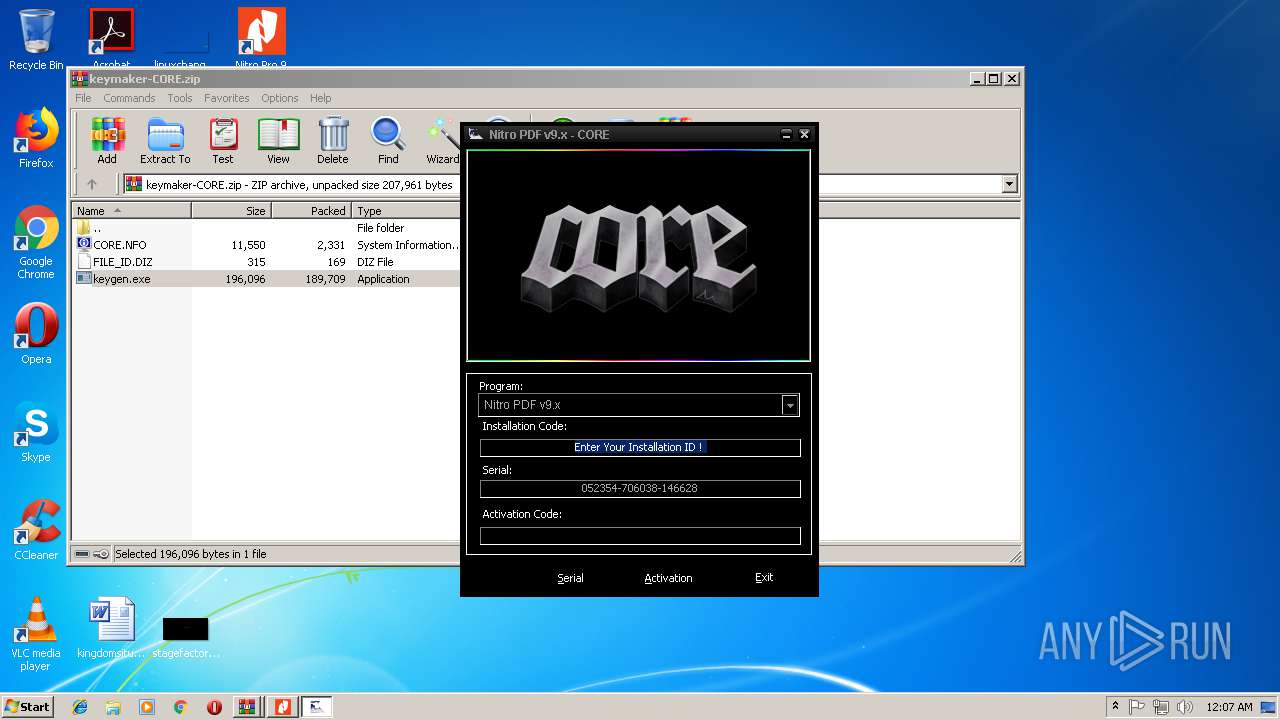
Task: Click the Opera icon in taskbar
Action: (x=214, y=707)
